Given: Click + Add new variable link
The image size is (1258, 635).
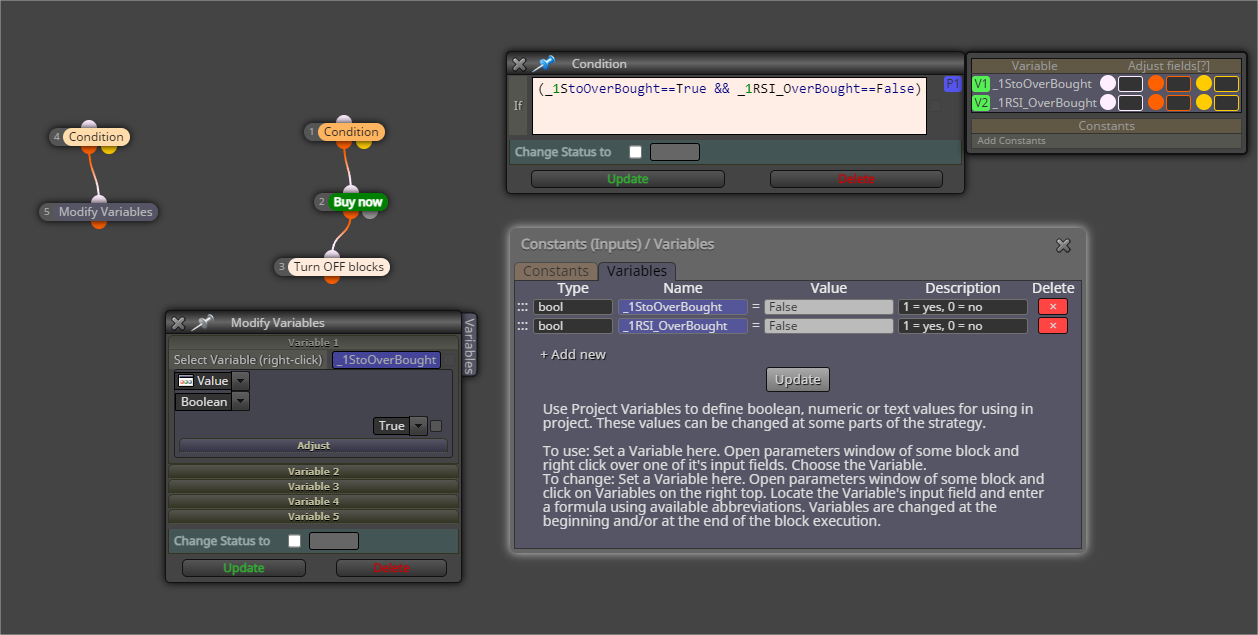Looking at the screenshot, I should click(573, 354).
